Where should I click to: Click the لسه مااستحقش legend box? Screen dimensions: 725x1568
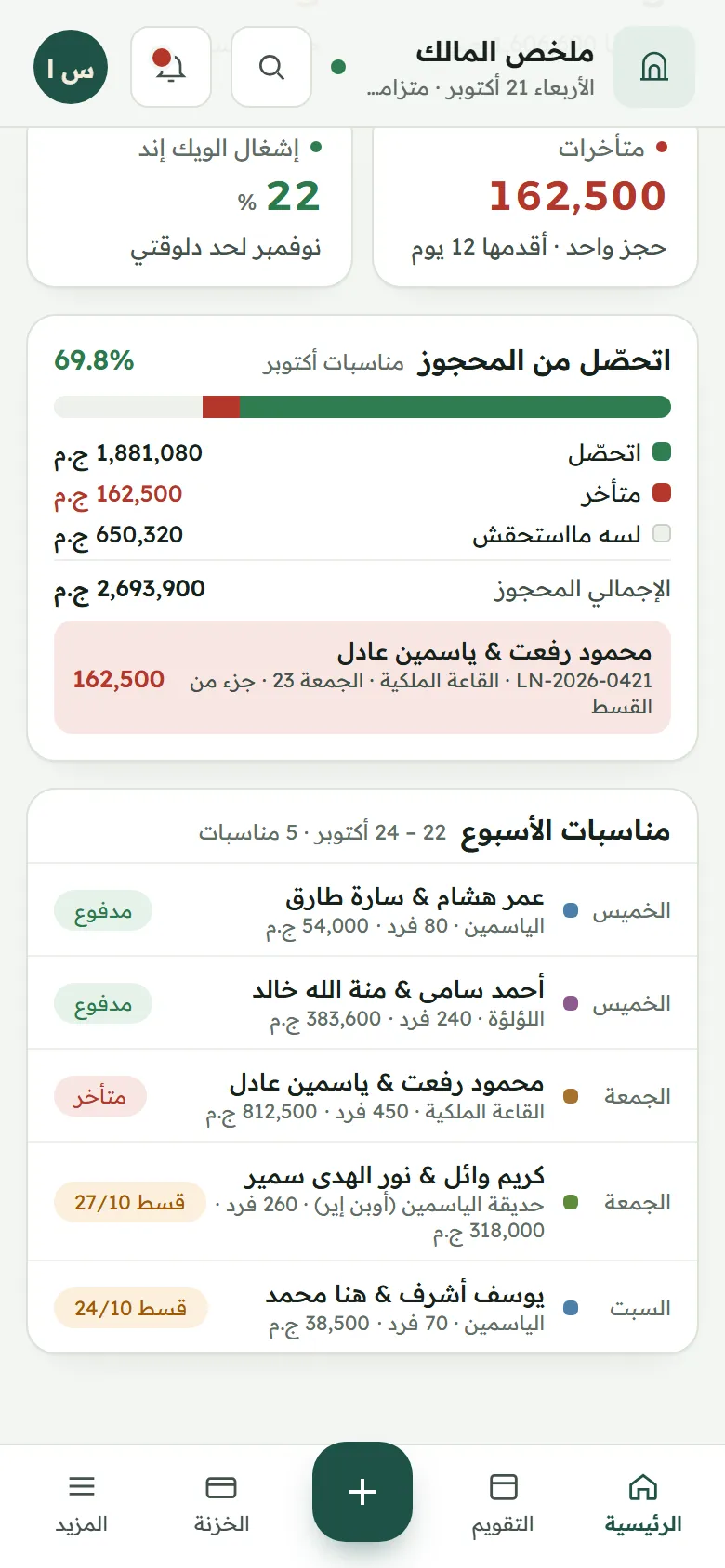click(662, 533)
